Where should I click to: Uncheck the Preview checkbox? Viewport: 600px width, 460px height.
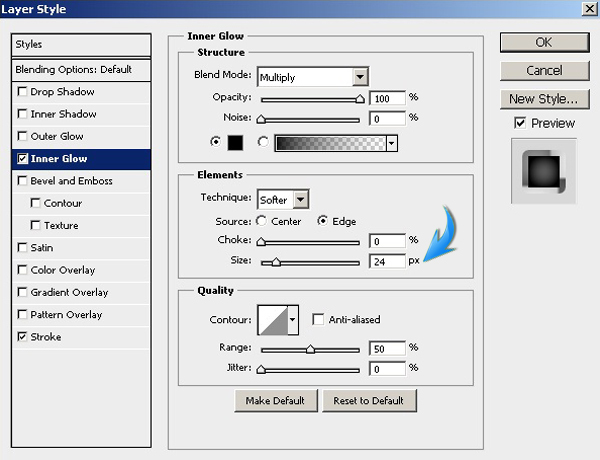520,123
